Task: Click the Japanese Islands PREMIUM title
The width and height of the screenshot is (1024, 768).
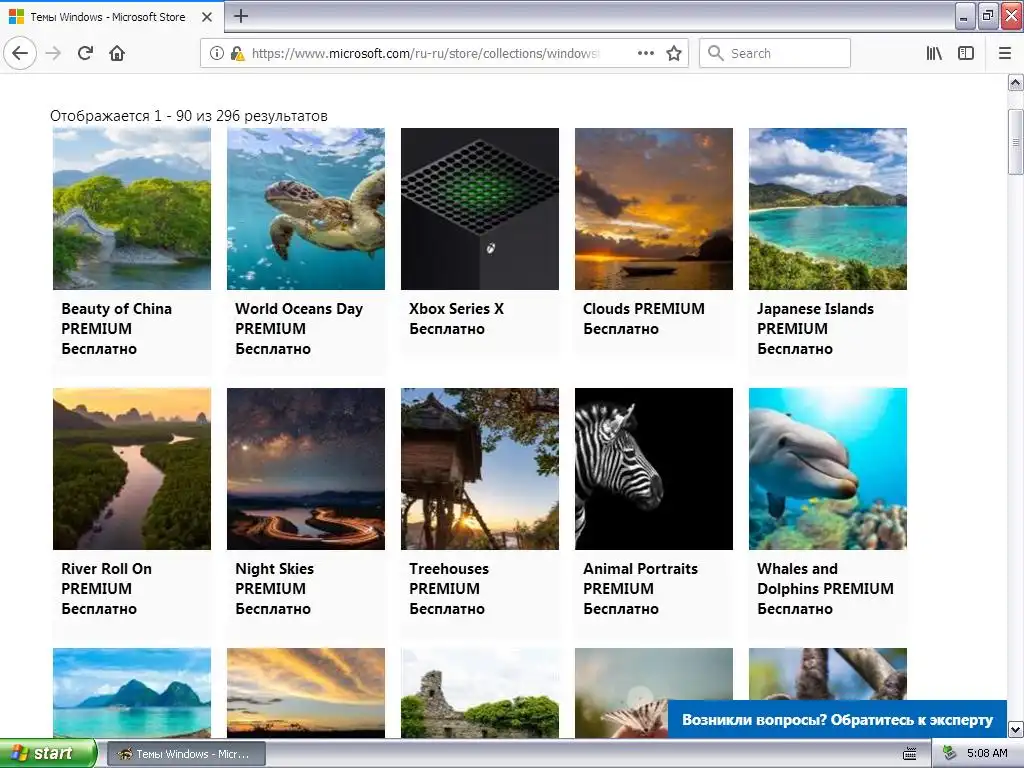Action: tap(815, 319)
